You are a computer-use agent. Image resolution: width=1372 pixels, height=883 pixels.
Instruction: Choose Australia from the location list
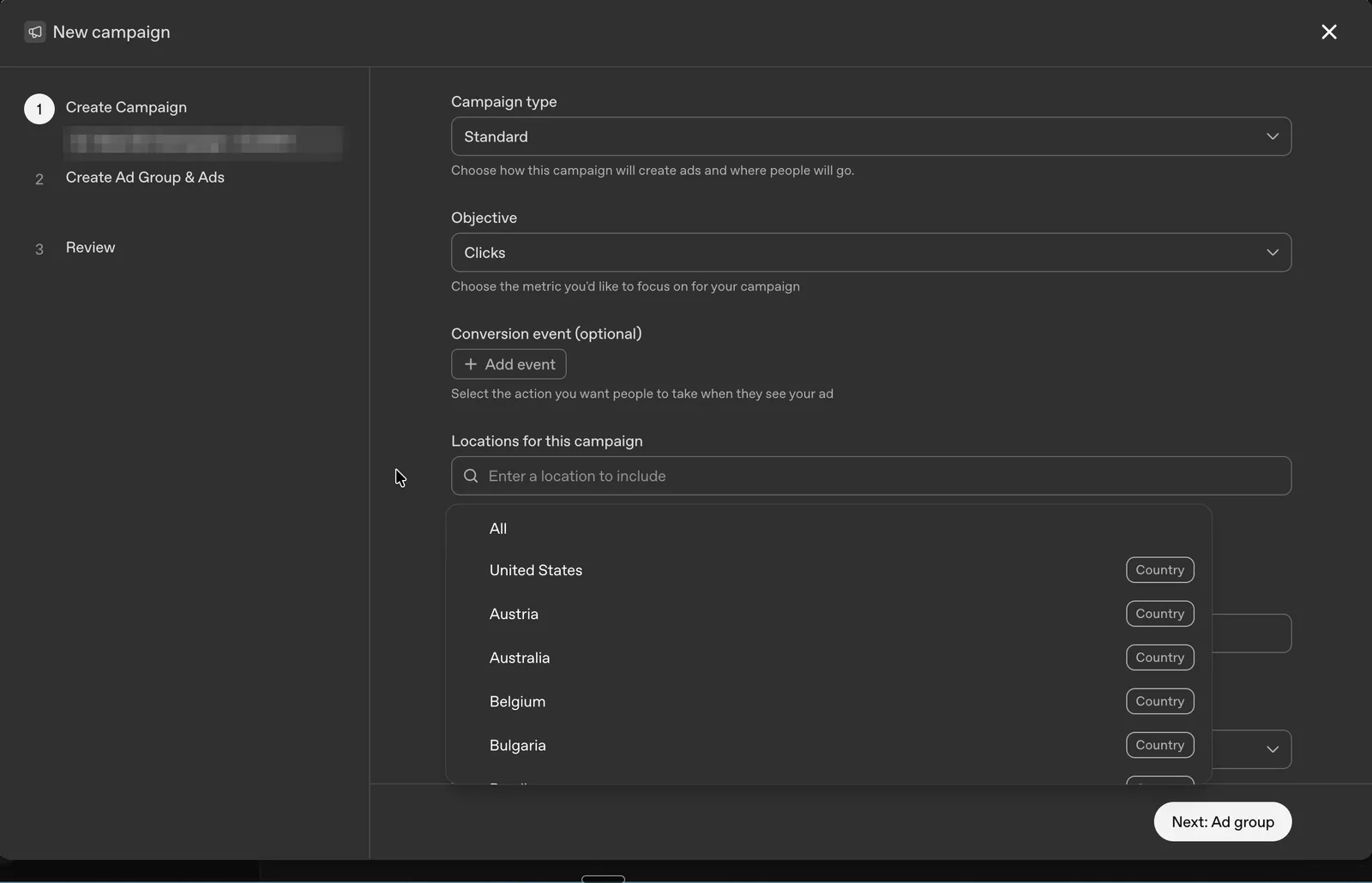(828, 658)
